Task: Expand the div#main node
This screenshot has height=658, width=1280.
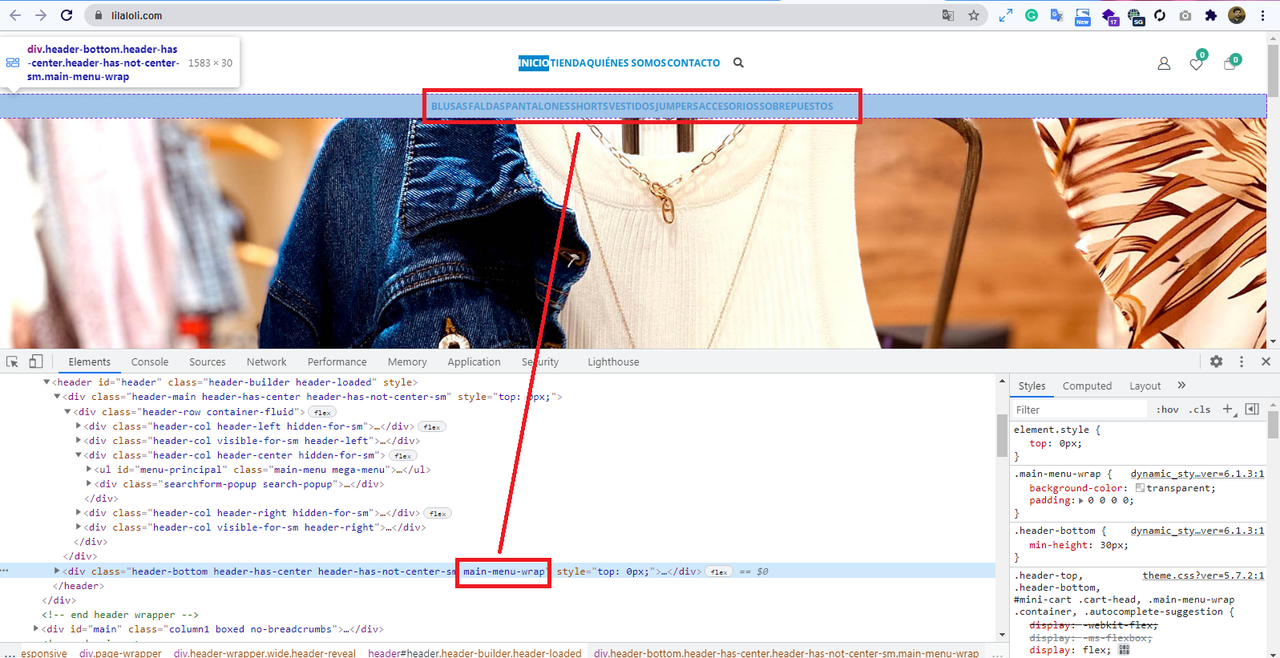Action: pos(35,629)
